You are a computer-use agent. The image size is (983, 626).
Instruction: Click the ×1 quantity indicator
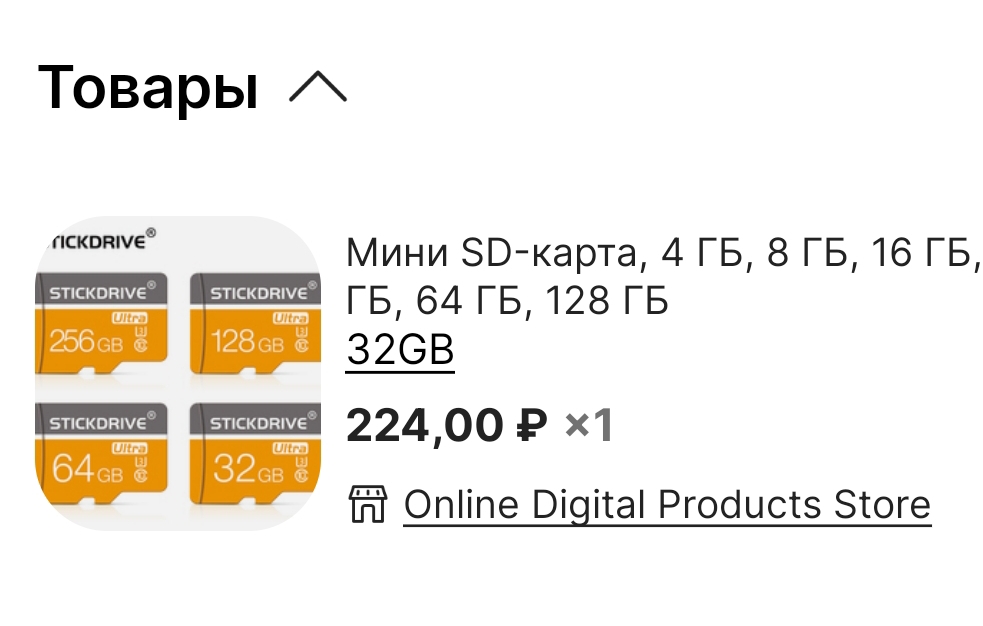coord(589,425)
